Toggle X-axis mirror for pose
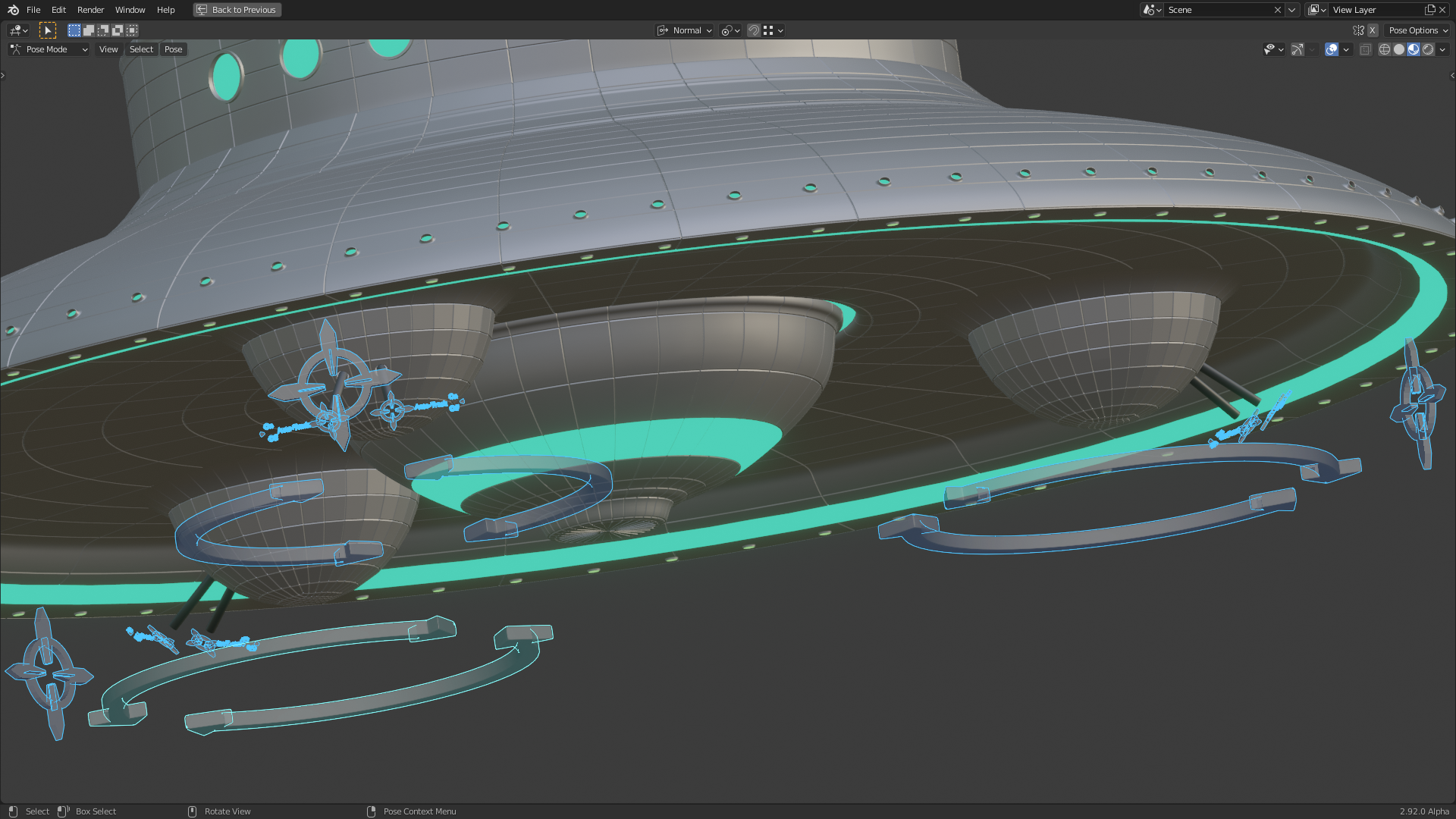 [1373, 30]
